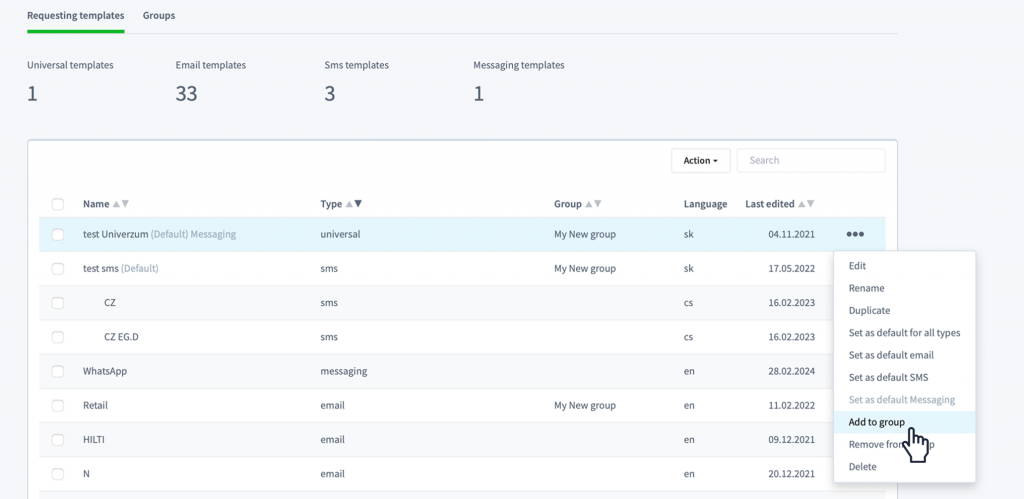Check the box for WhatsApp template
Image resolution: width=1024 pixels, height=499 pixels.
tap(57, 371)
